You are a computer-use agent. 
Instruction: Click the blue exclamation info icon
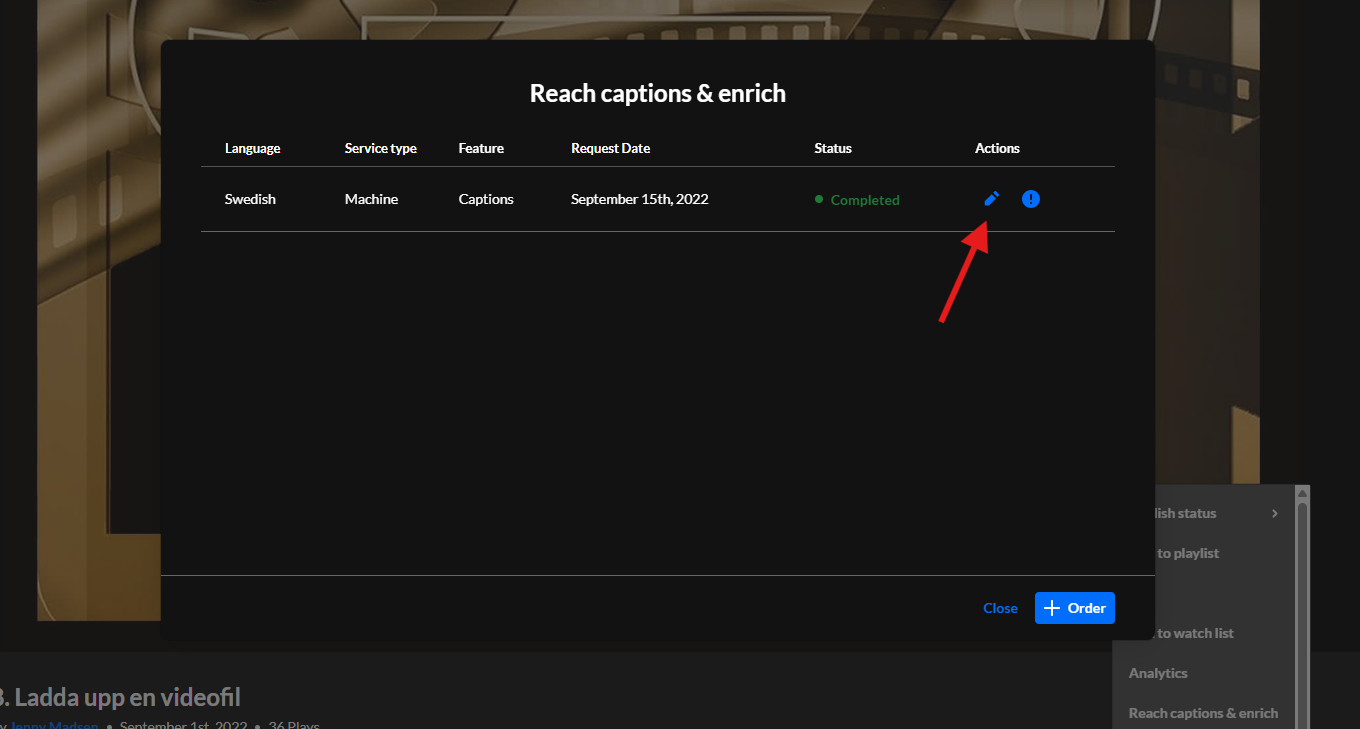(1031, 199)
